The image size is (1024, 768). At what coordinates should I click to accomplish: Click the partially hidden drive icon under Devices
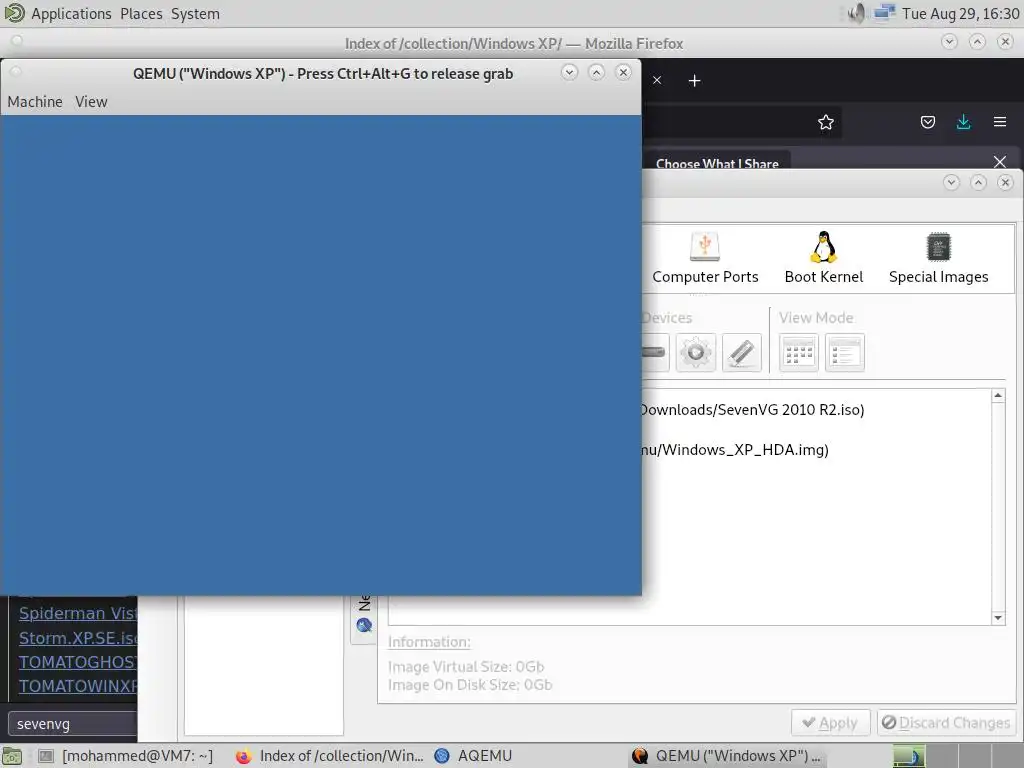tap(655, 353)
